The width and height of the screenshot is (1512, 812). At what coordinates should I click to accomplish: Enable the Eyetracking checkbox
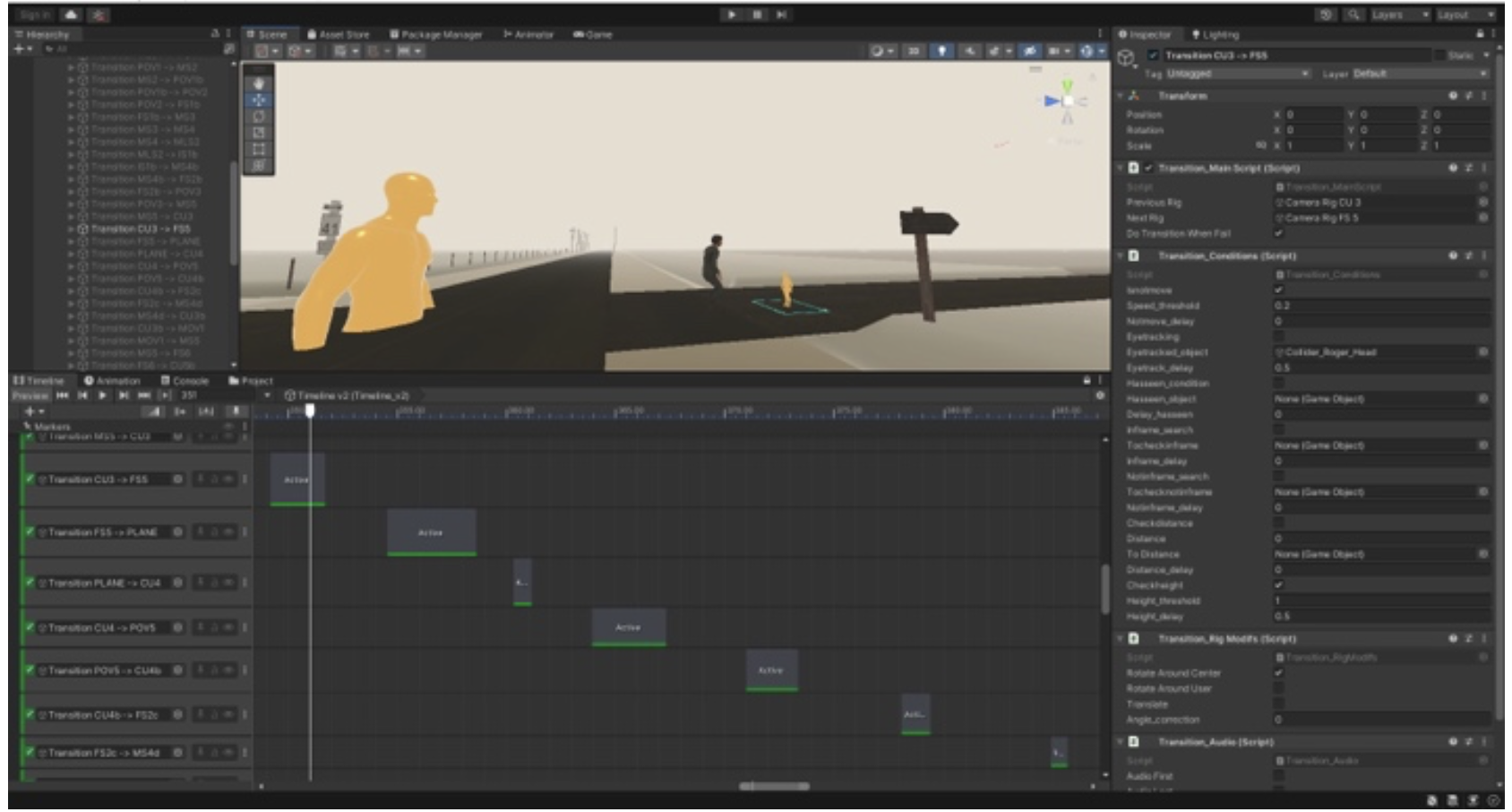(x=1279, y=337)
